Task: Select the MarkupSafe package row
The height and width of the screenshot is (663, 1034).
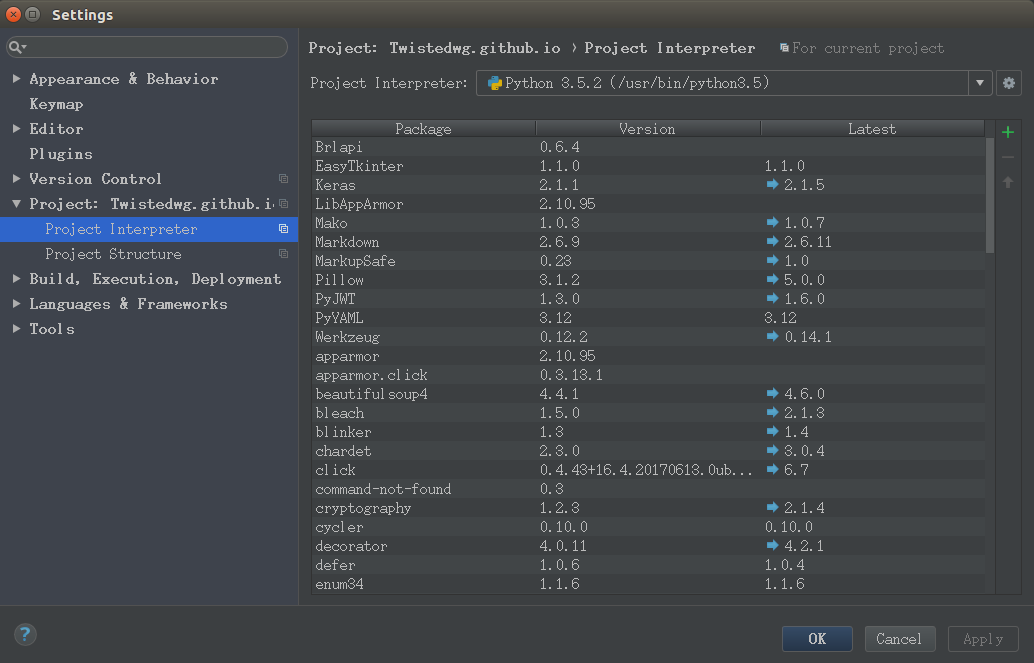Action: [x=648, y=261]
